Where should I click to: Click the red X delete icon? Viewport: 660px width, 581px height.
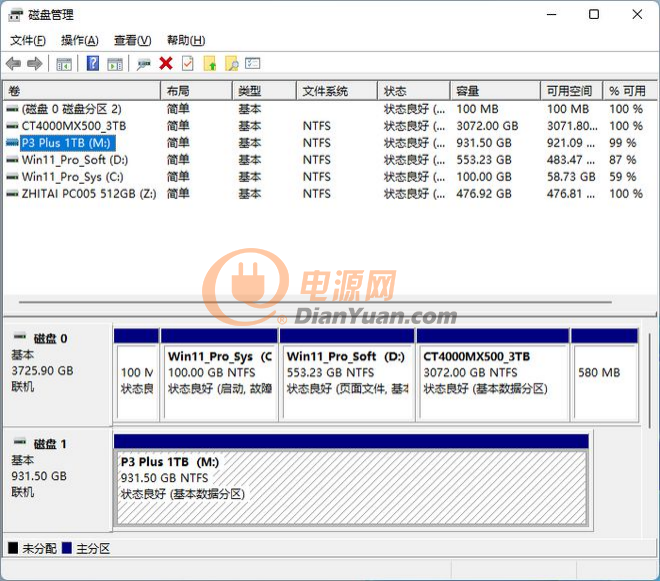click(166, 64)
